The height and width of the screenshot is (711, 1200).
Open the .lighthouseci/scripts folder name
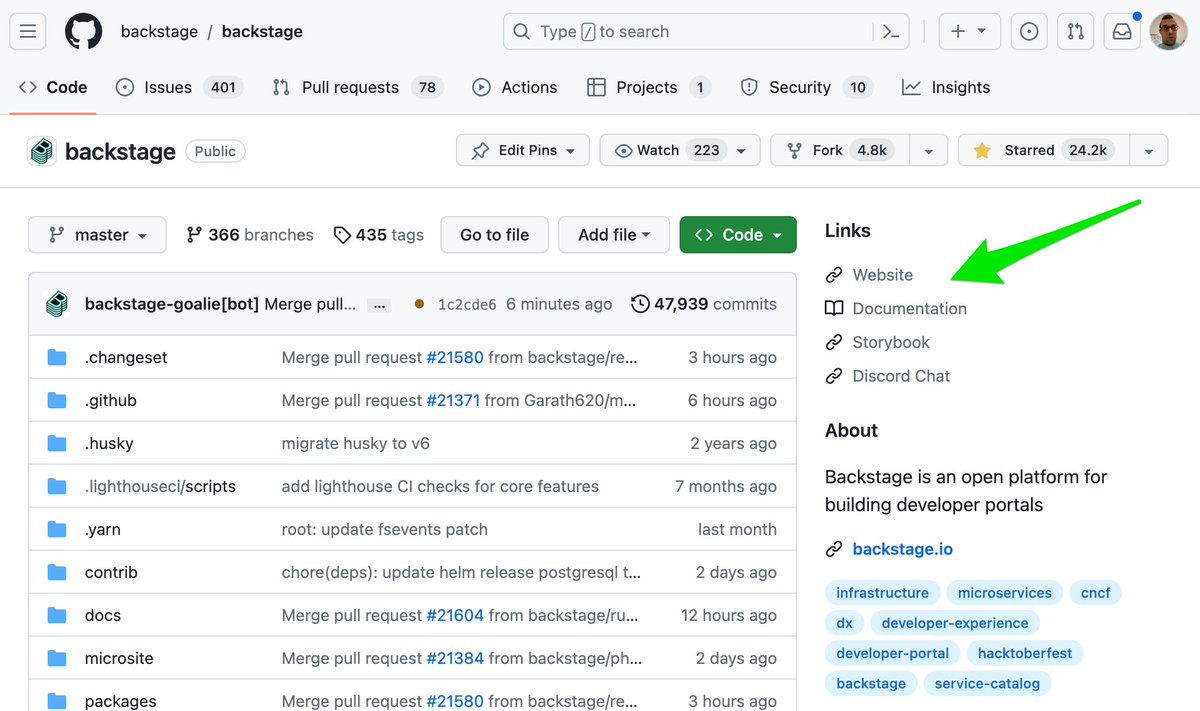point(160,486)
